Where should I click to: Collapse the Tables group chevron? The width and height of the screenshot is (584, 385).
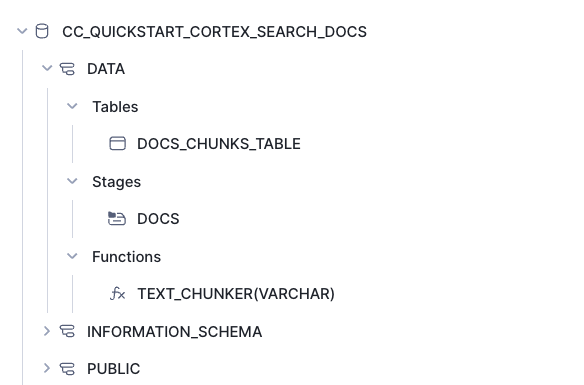coord(72,106)
